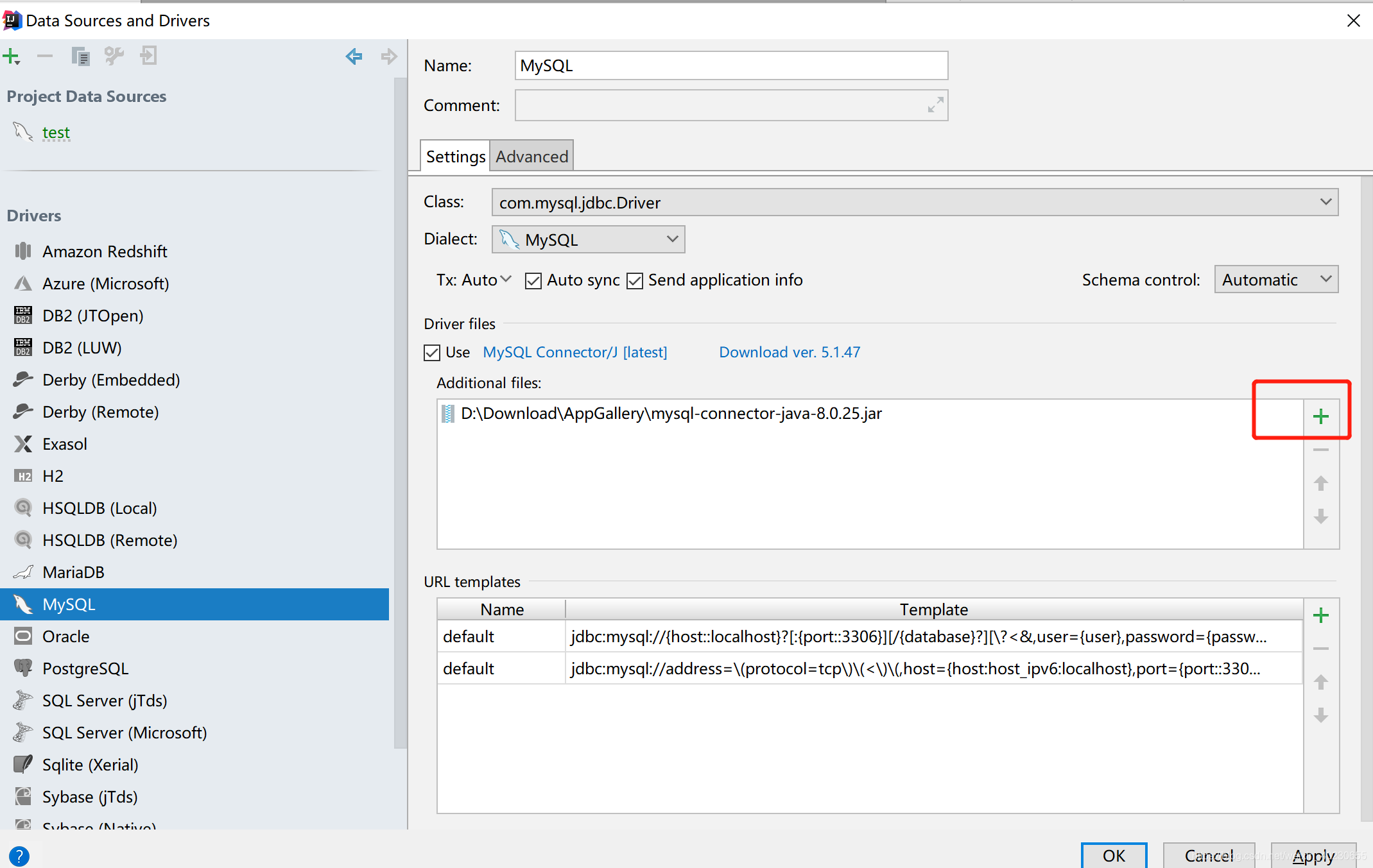Viewport: 1373px width, 868px height.
Task: Select mysql-connector-java-8.0.25.jar file entry
Action: click(870, 414)
